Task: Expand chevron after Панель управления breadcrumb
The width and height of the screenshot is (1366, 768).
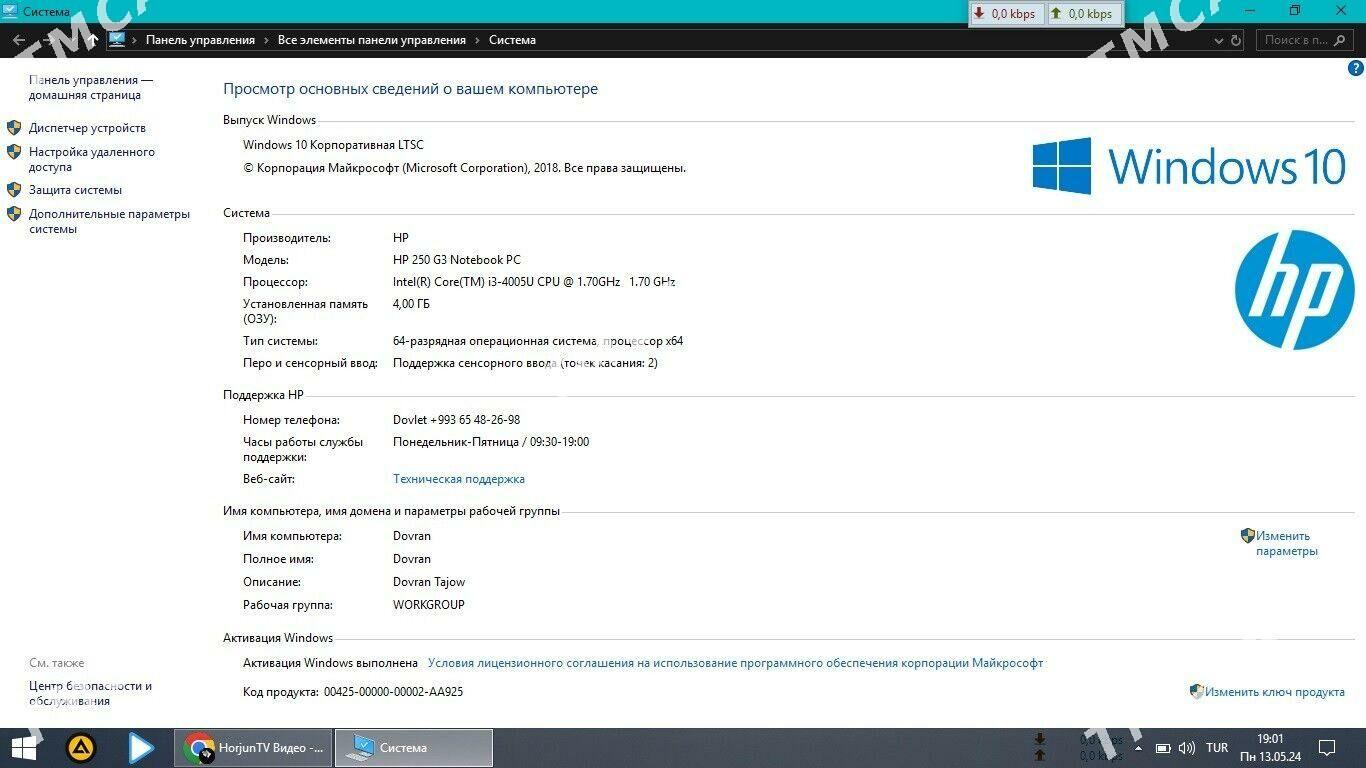Action: pyautogui.click(x=267, y=40)
